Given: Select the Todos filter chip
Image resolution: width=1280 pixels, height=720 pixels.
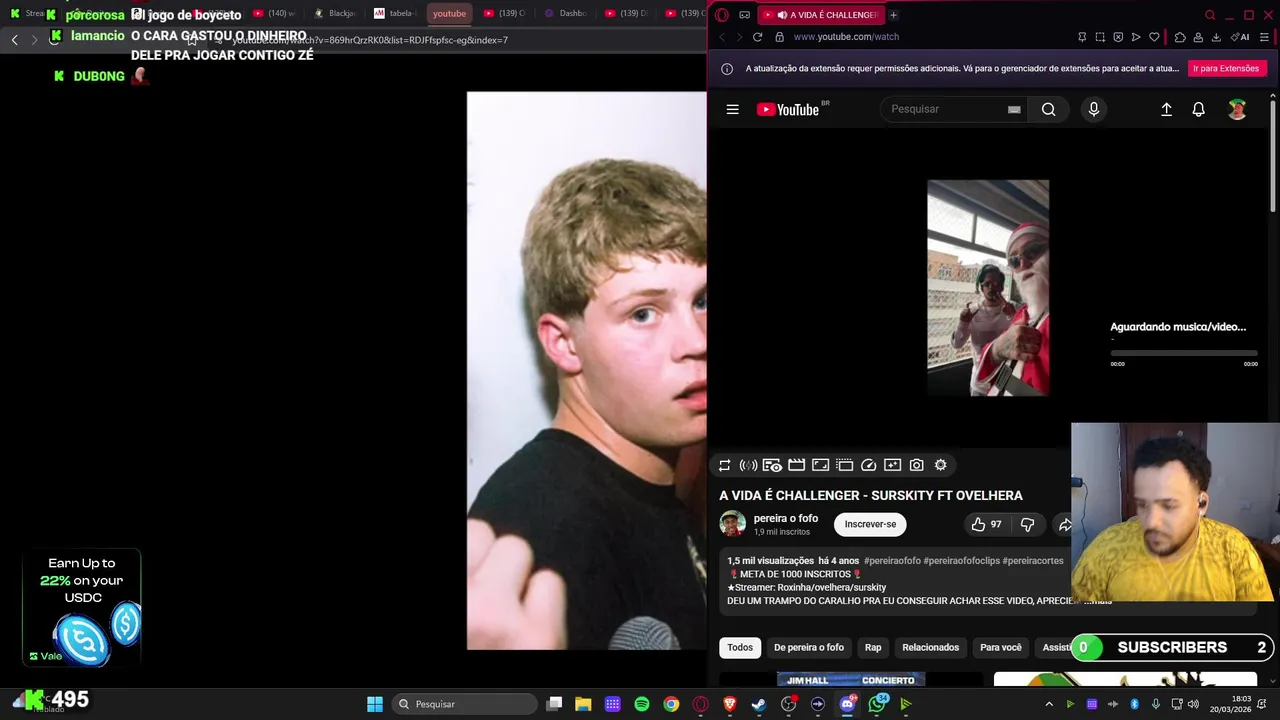Looking at the screenshot, I should [740, 647].
